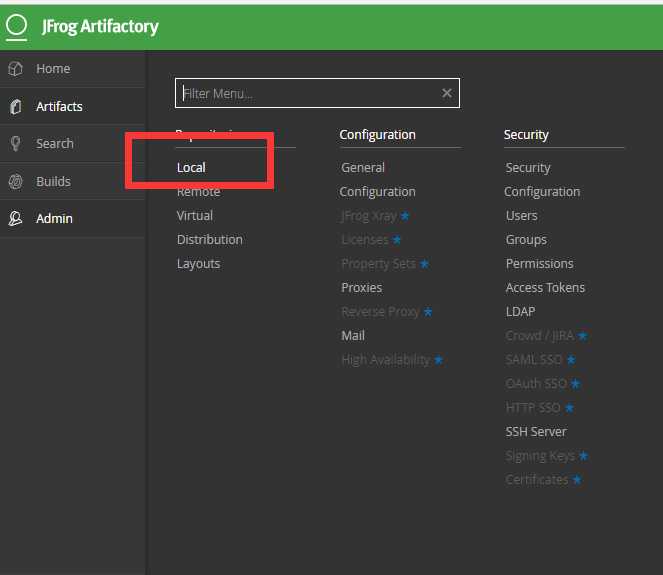The width and height of the screenshot is (663, 575).
Task: Open Users under Security
Action: 522,216
